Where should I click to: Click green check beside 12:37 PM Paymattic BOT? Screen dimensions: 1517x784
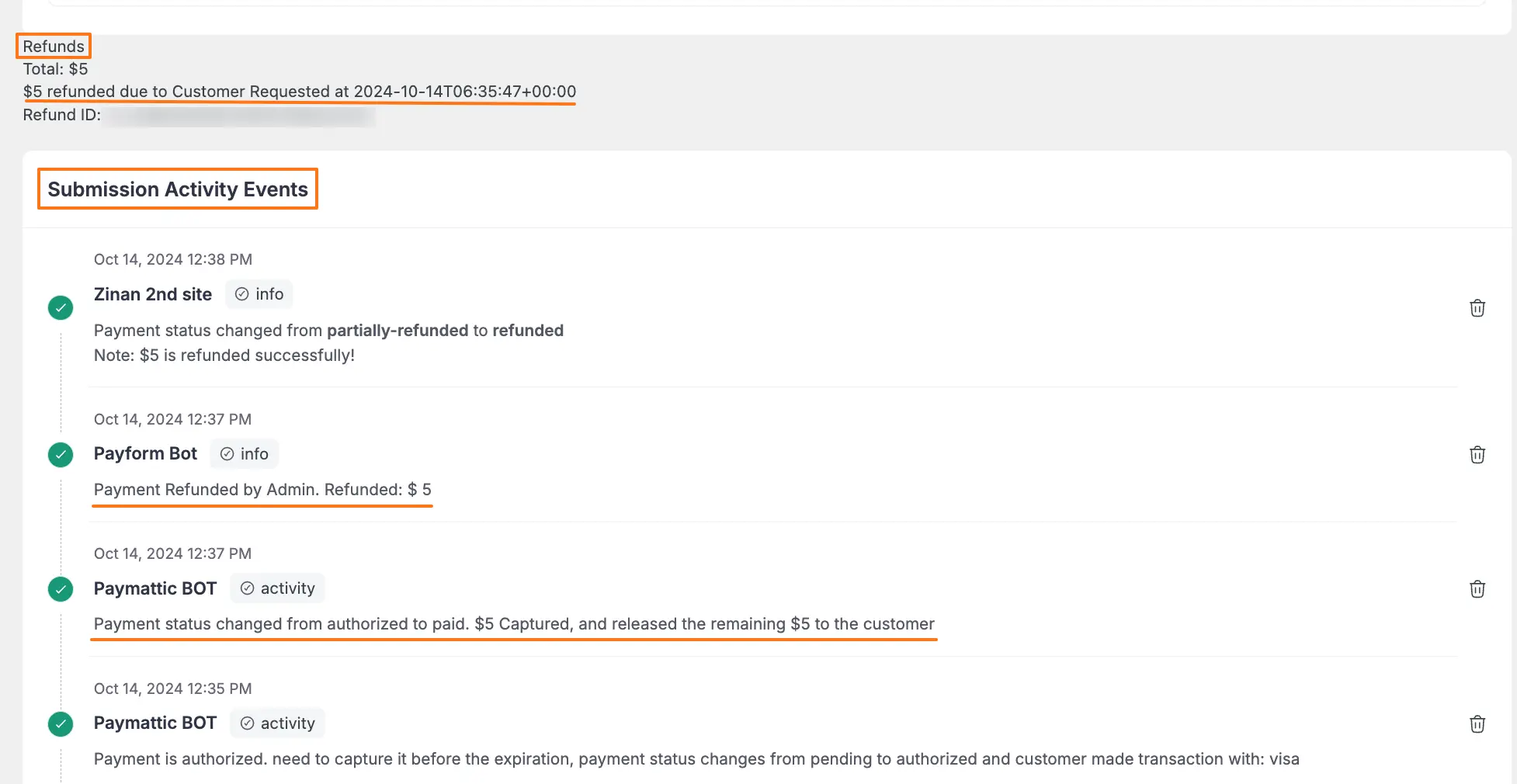click(x=61, y=589)
